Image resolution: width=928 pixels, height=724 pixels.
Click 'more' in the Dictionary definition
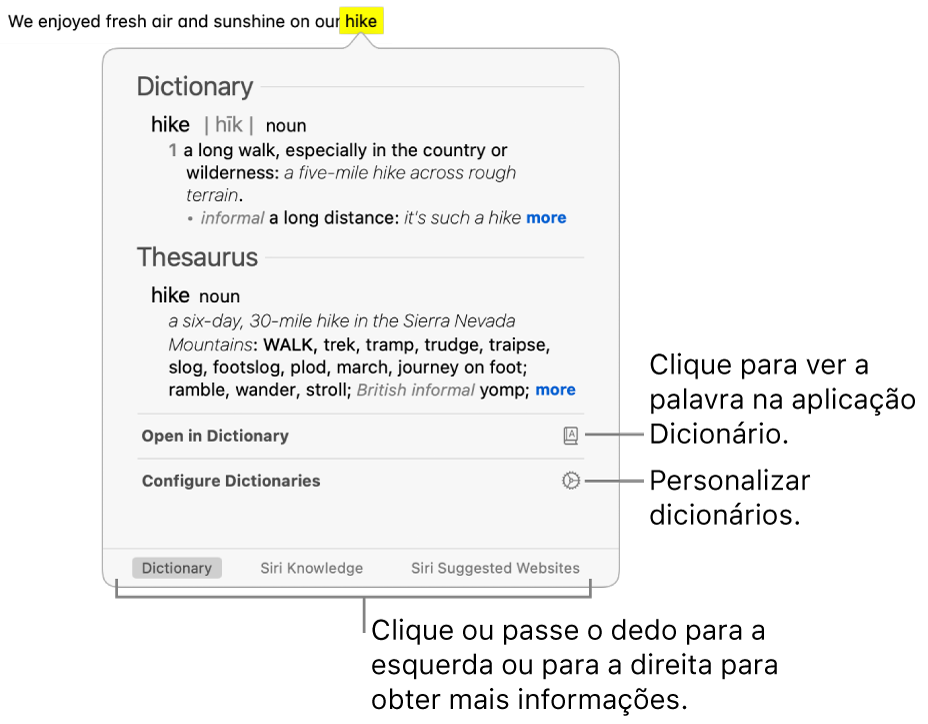click(546, 218)
